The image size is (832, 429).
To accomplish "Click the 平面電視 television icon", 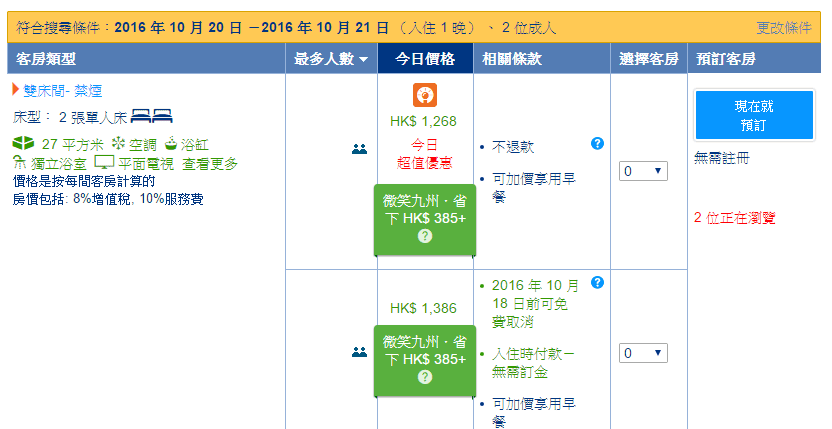I will pyautogui.click(x=104, y=162).
